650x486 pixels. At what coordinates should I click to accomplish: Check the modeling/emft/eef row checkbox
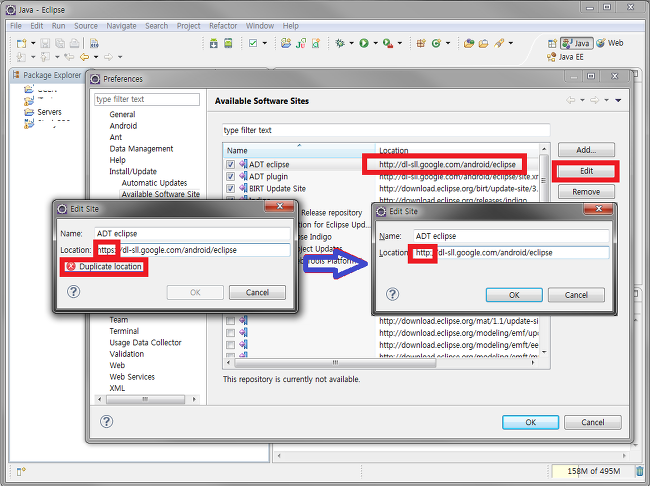pos(230,345)
